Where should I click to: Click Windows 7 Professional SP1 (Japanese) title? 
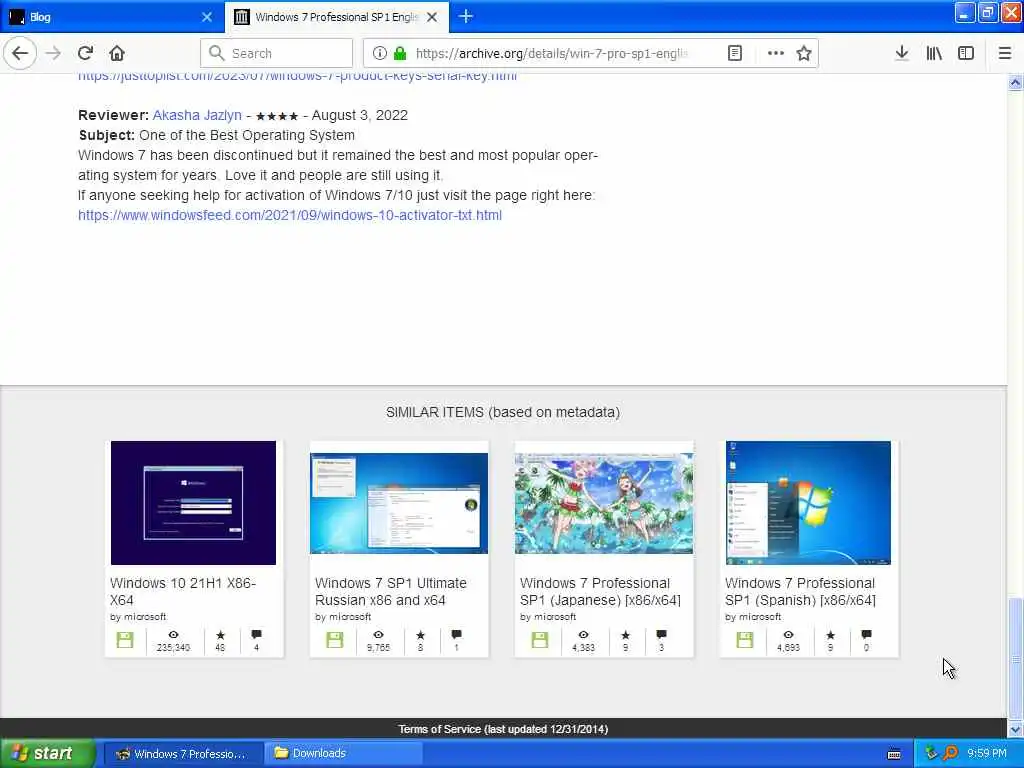coord(600,592)
